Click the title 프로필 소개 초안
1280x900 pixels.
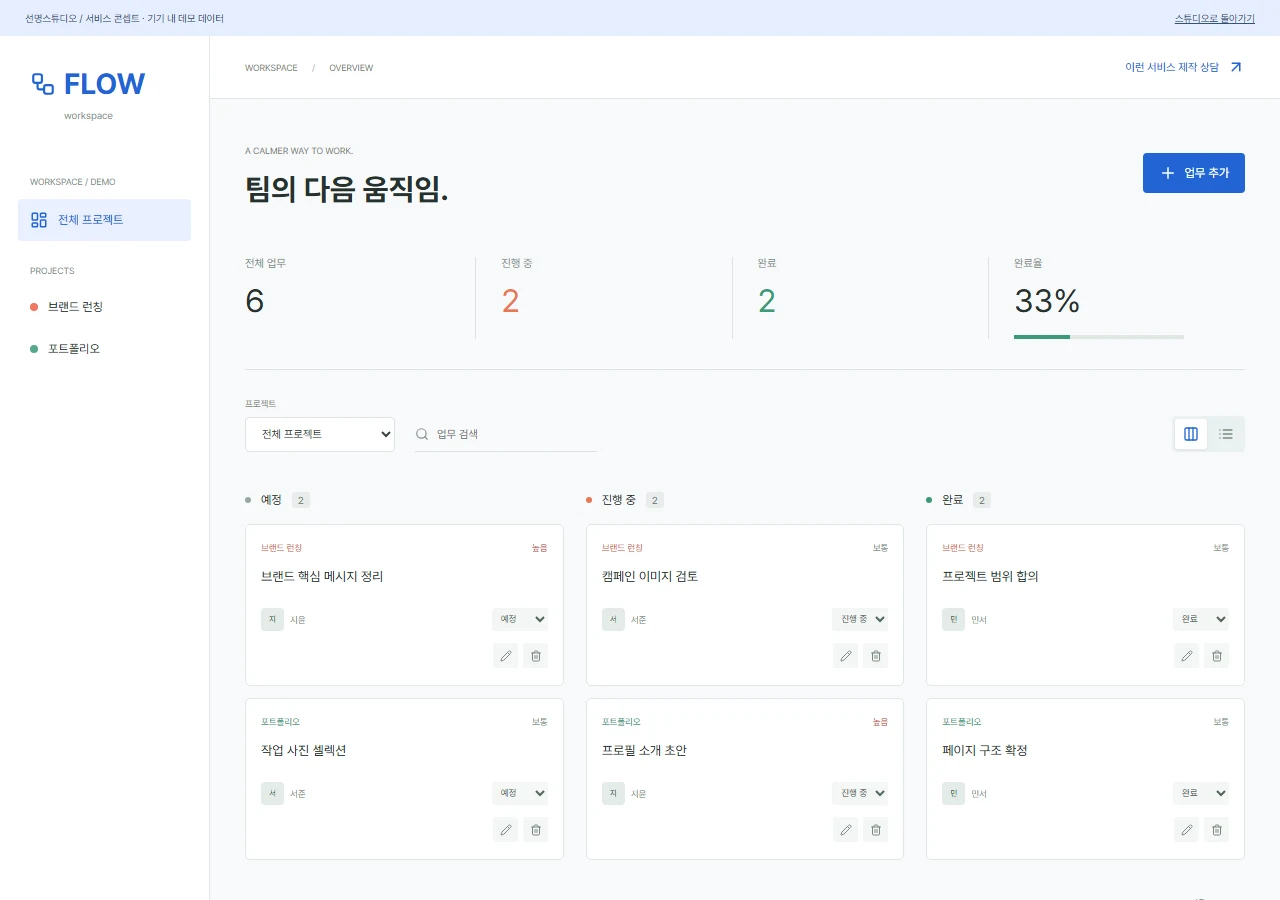tap(645, 751)
